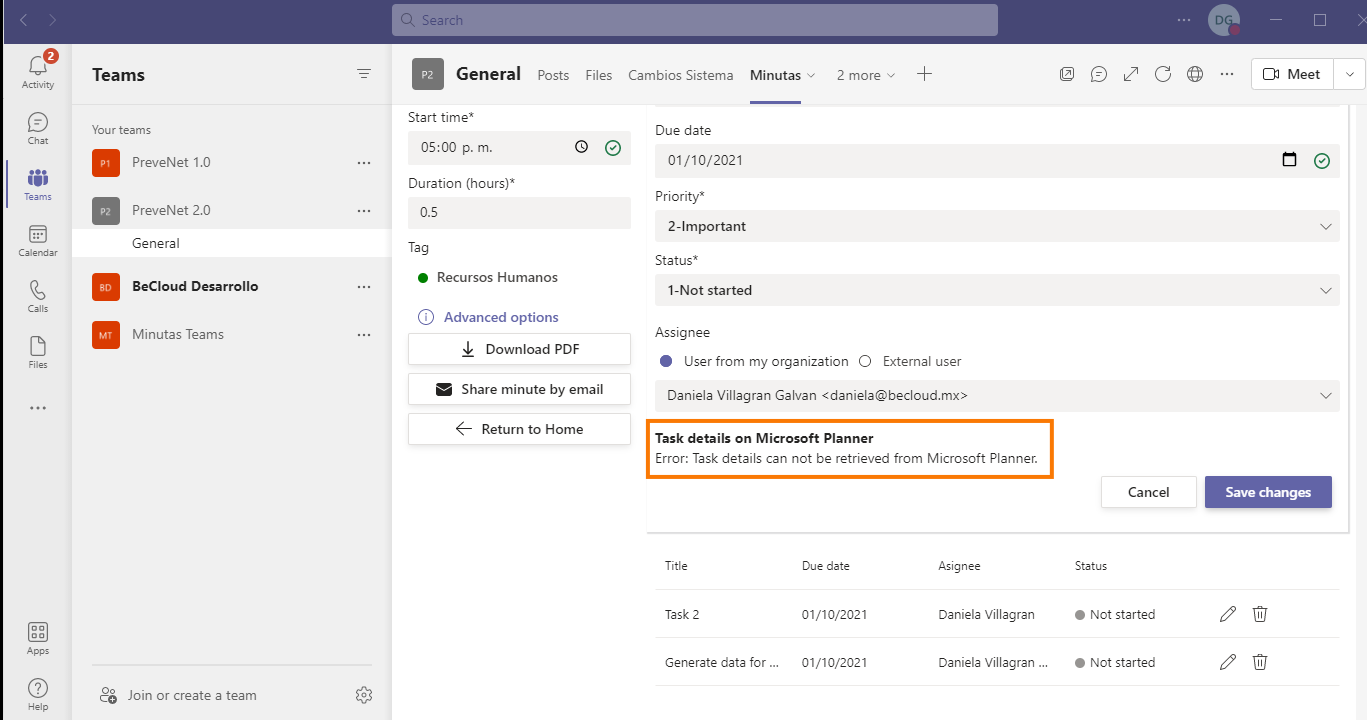Open Chat in the sidebar
The width and height of the screenshot is (1367, 720).
point(37,128)
